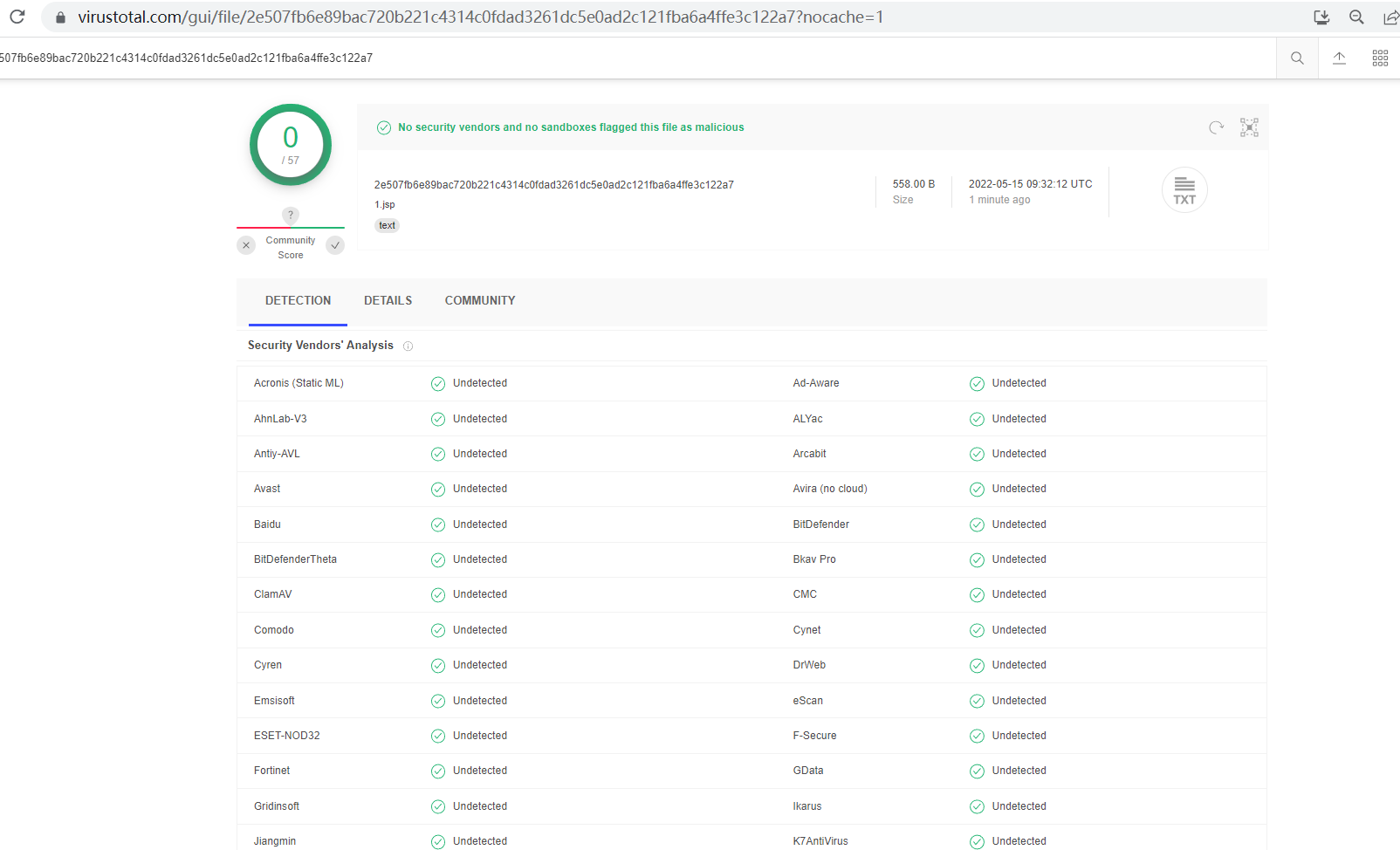This screenshot has height=850, width=1400.
Task: Click the share page icon in address bar
Action: click(1391, 17)
